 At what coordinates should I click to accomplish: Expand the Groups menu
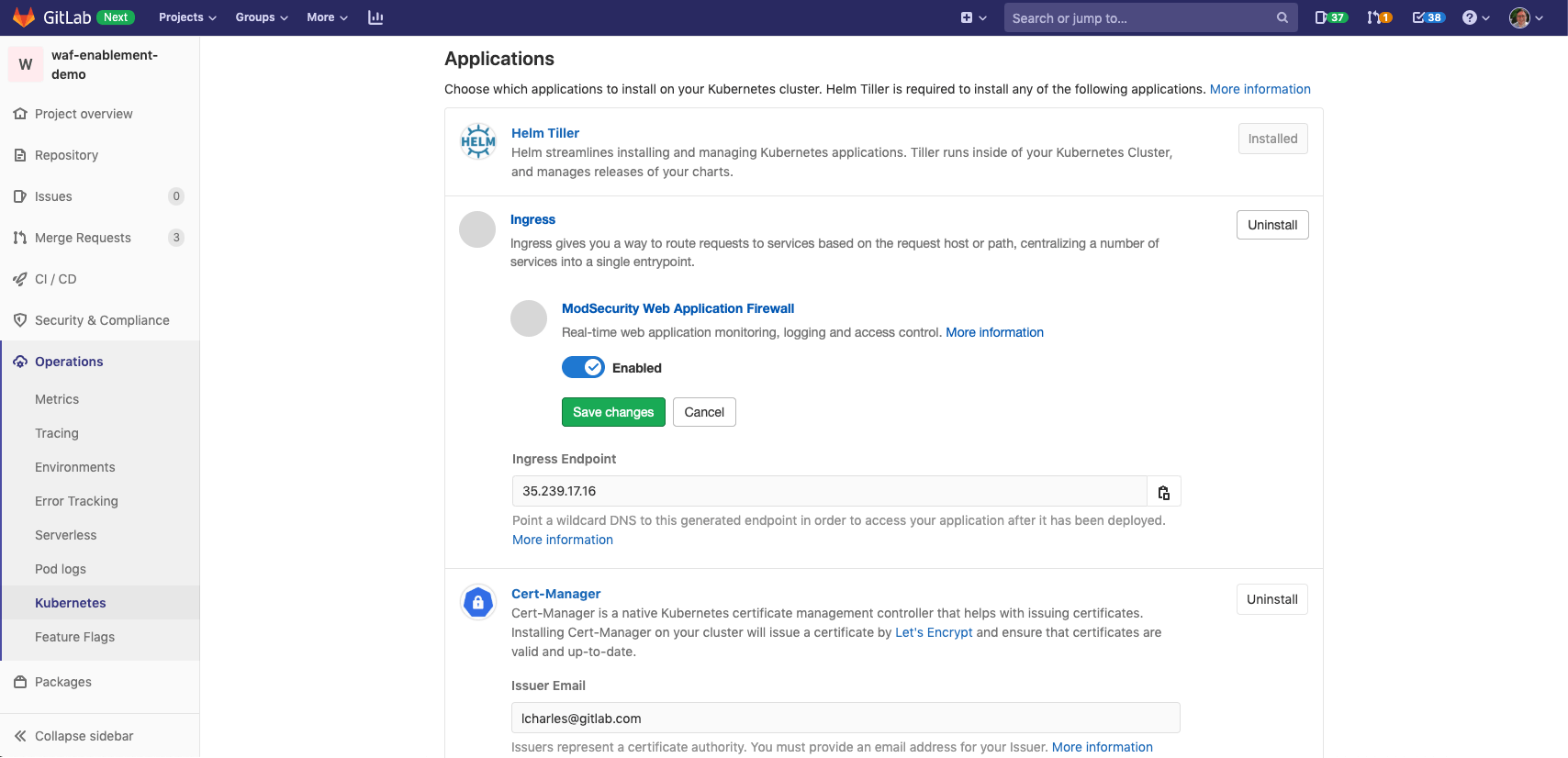point(262,17)
